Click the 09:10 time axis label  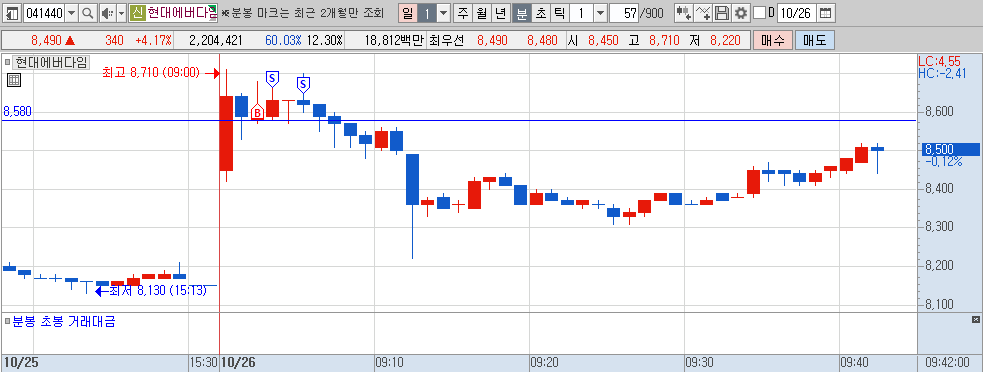pyautogui.click(x=389, y=362)
